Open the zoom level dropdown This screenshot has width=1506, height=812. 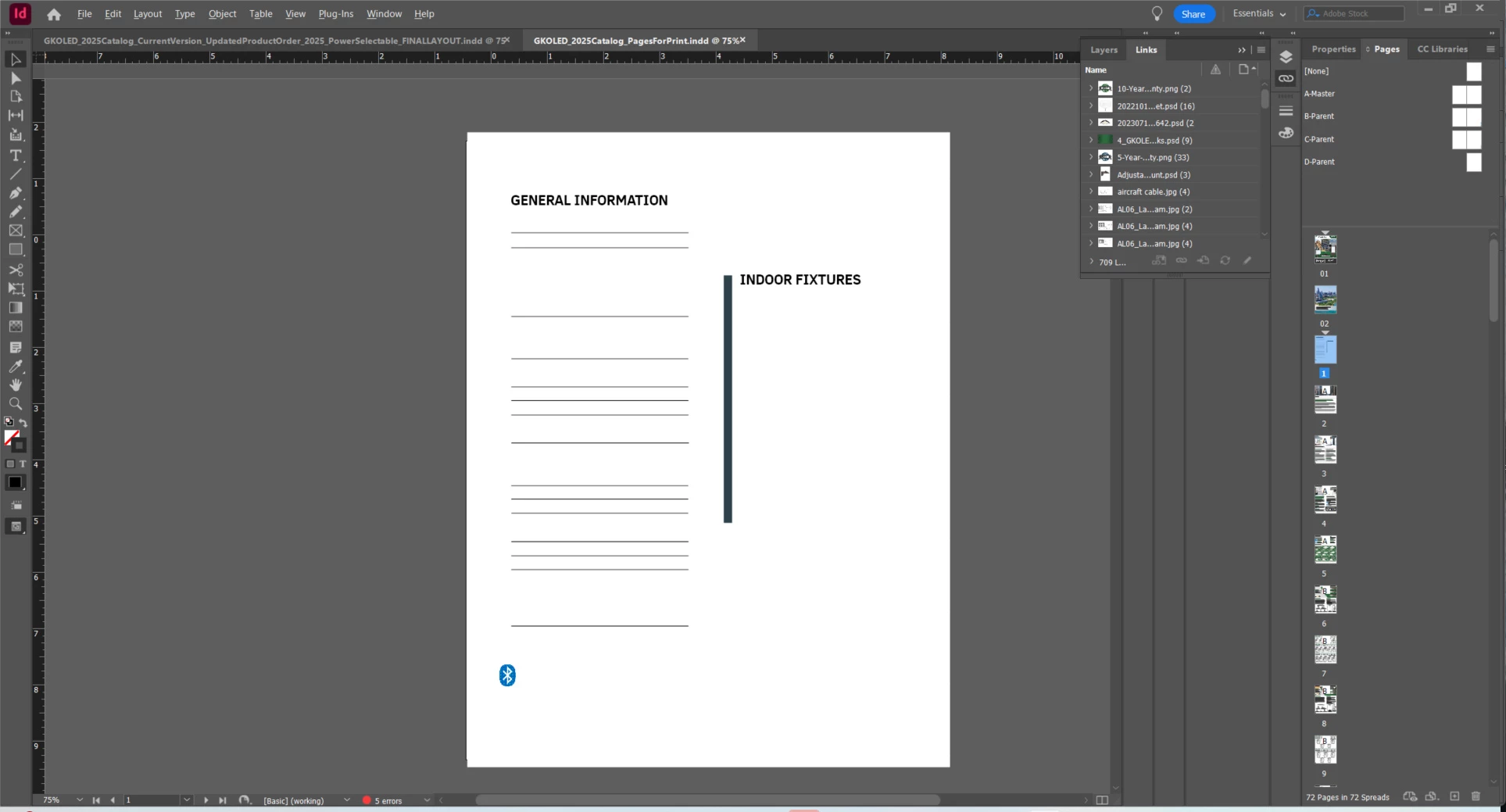(80, 800)
